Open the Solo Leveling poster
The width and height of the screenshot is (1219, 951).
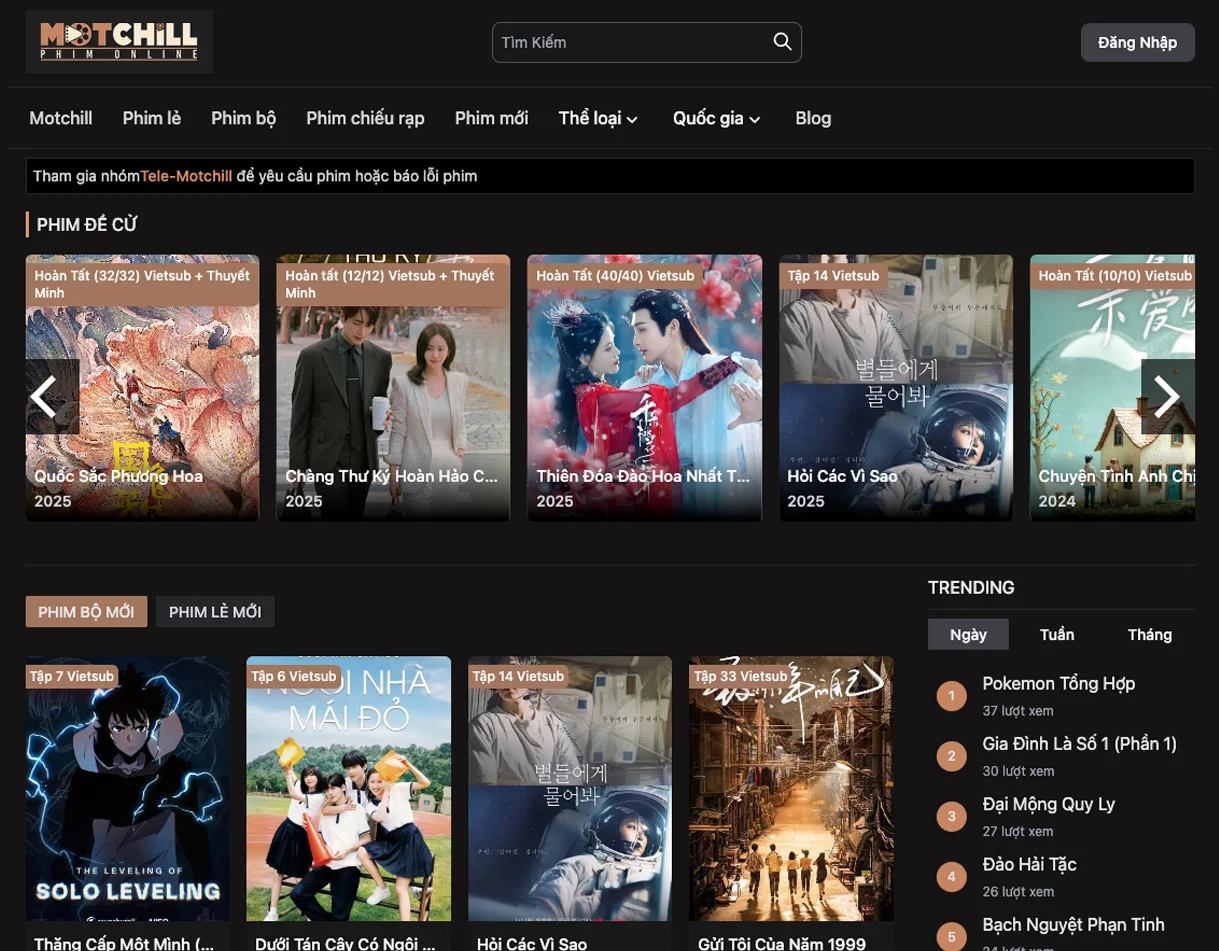pos(127,788)
